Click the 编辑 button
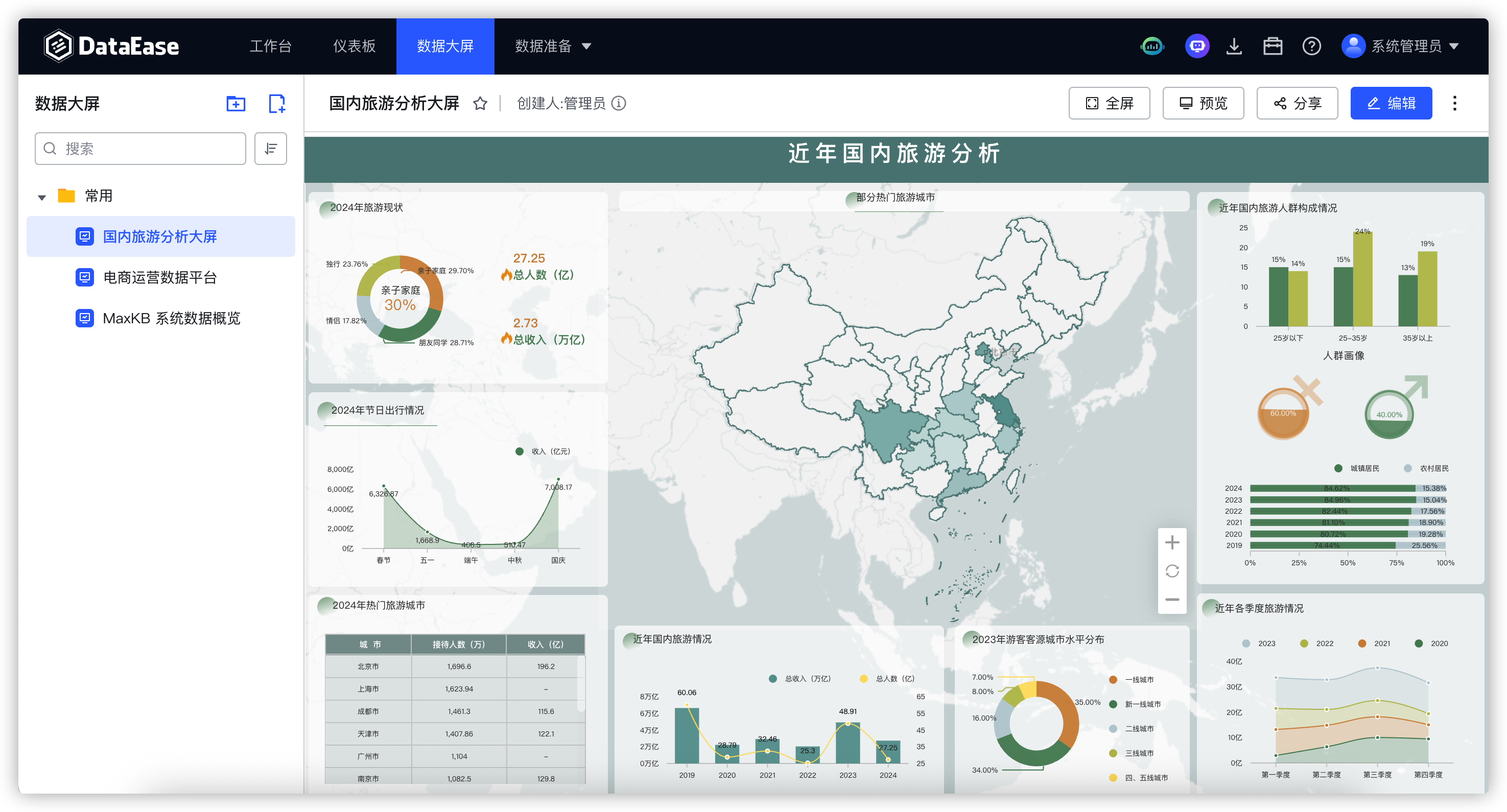 (1391, 104)
